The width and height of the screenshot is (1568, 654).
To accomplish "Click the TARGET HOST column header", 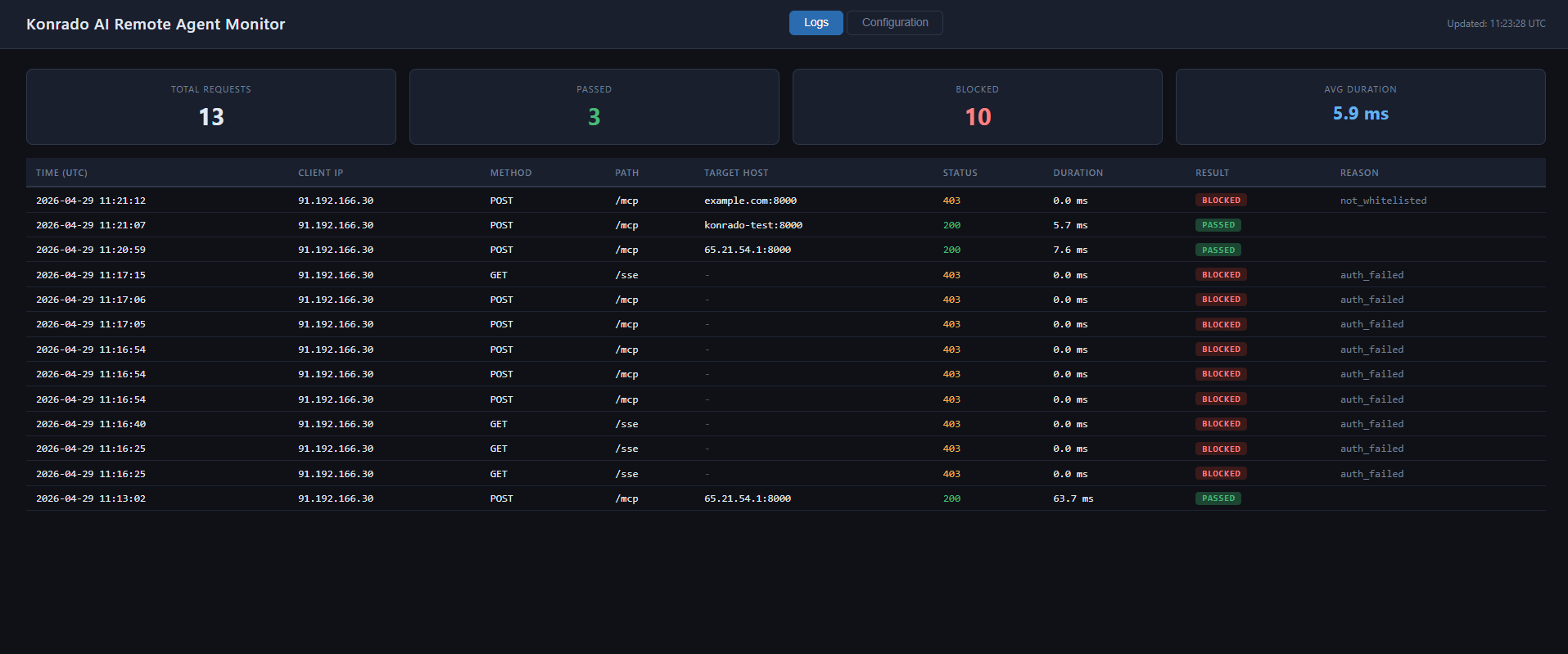I will pos(736,173).
